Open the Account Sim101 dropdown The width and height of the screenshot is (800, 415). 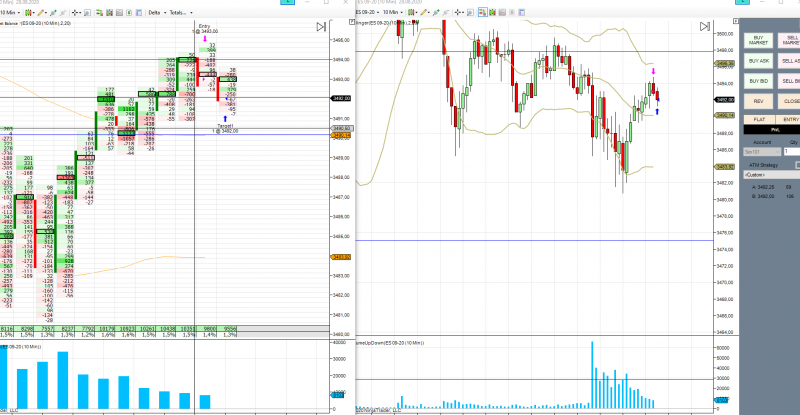click(x=762, y=152)
